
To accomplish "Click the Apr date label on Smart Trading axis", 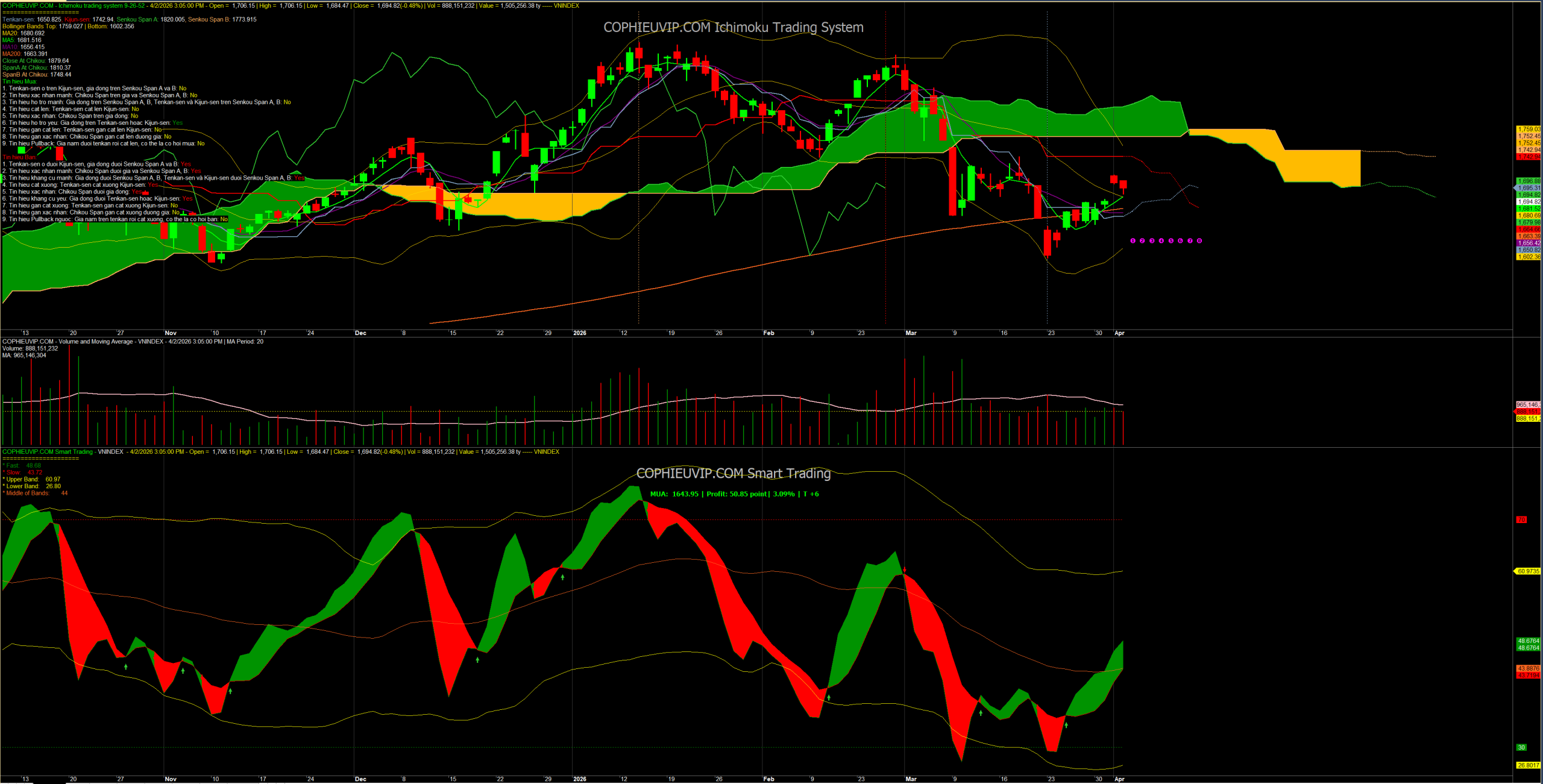I will (1119, 779).
